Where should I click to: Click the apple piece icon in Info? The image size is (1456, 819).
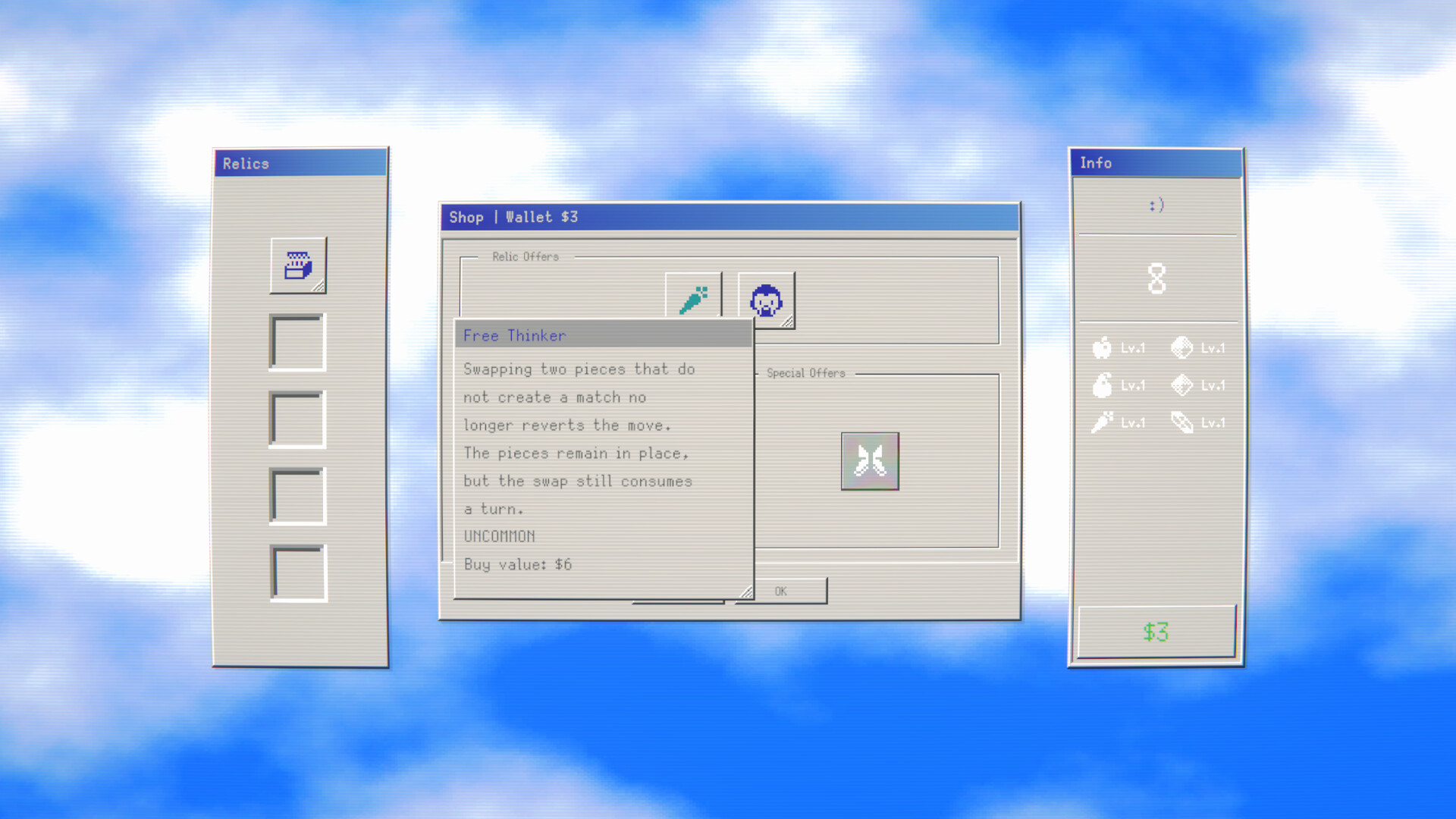click(x=1102, y=348)
